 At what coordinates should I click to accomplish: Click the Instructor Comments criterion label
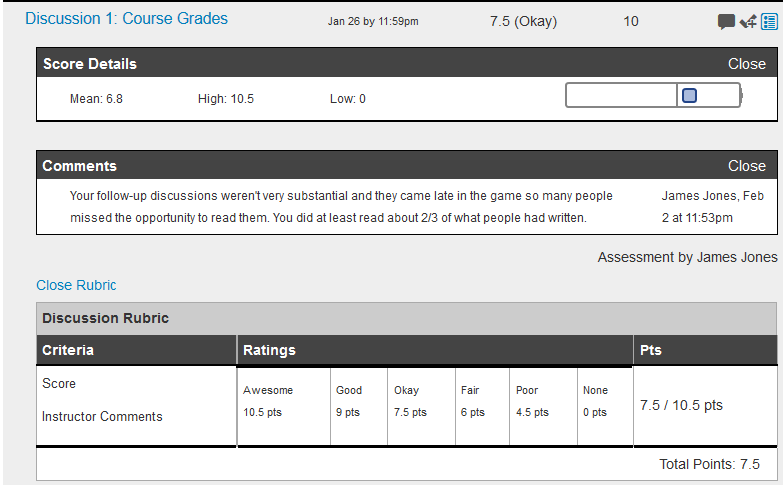[102, 416]
